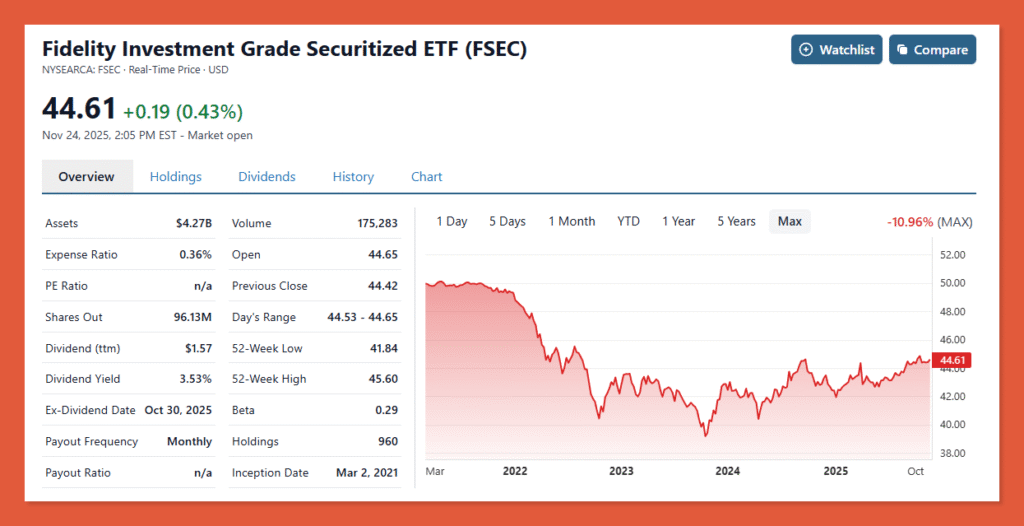Select the Max chart range

pos(790,222)
